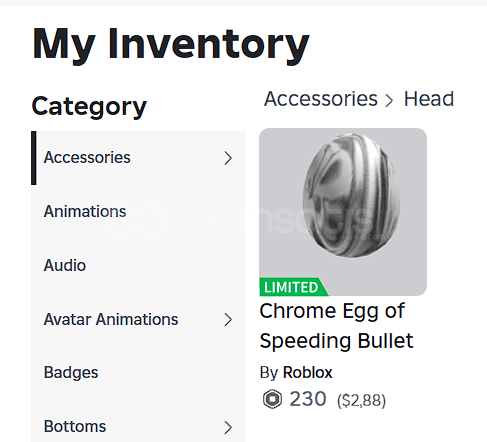The image size is (487, 442).
Task: Click the Robux currency icon
Action: [272, 399]
